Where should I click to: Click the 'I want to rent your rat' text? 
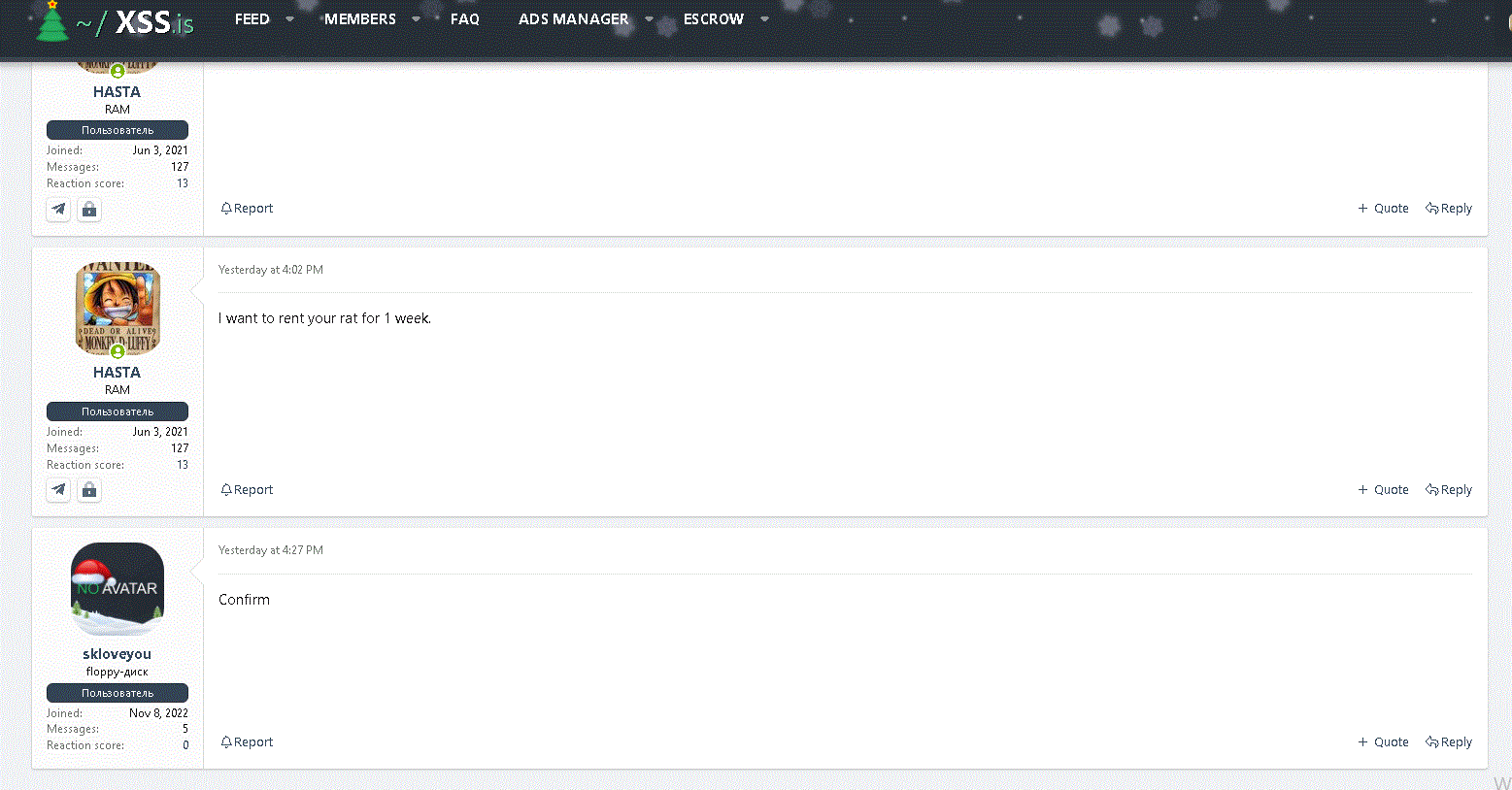pyautogui.click(x=325, y=318)
